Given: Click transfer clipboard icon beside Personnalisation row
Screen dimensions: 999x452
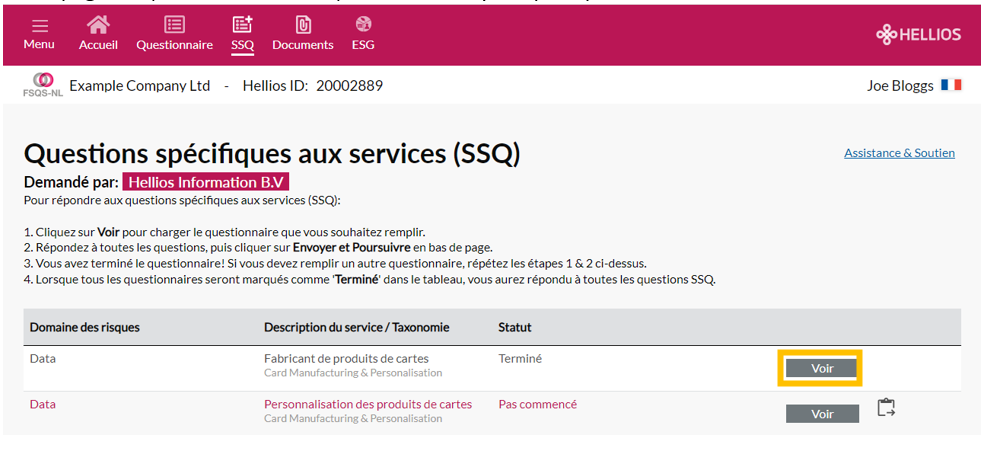Looking at the screenshot, I should point(886,407).
